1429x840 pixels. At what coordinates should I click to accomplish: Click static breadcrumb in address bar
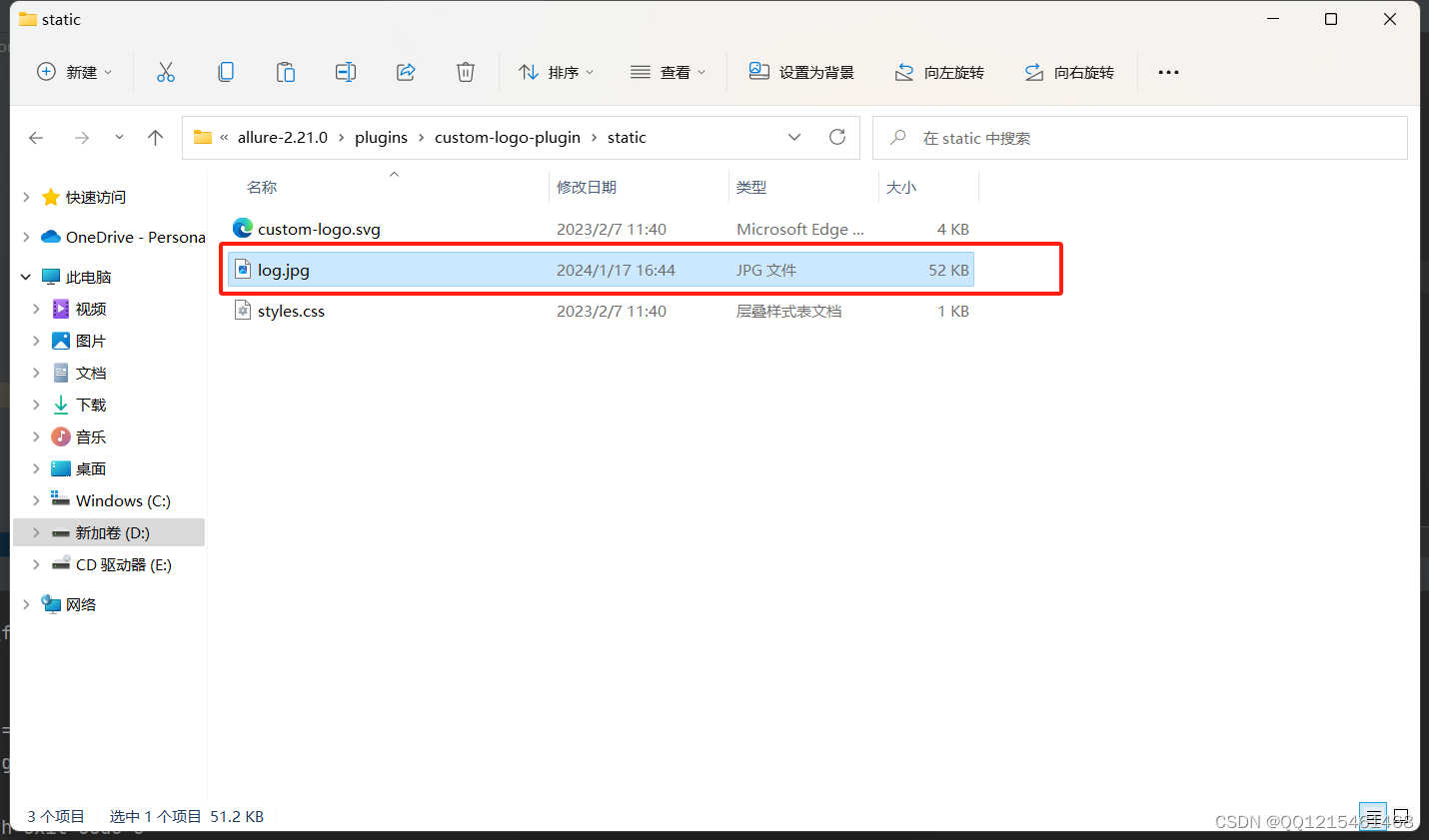tap(627, 138)
